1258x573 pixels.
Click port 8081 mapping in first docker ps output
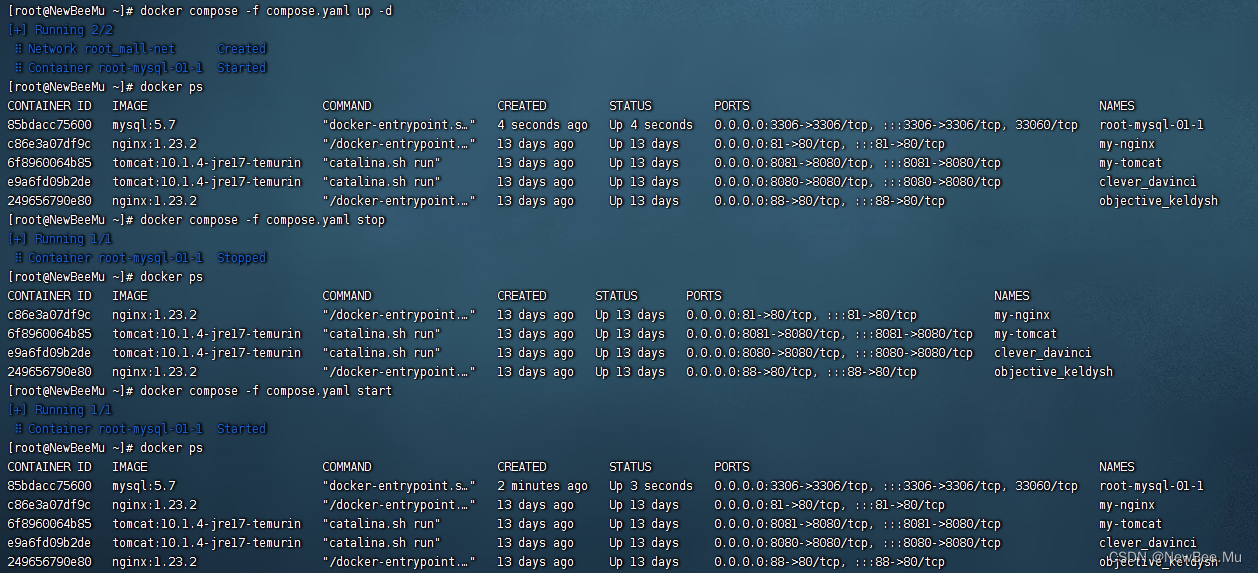coord(857,163)
